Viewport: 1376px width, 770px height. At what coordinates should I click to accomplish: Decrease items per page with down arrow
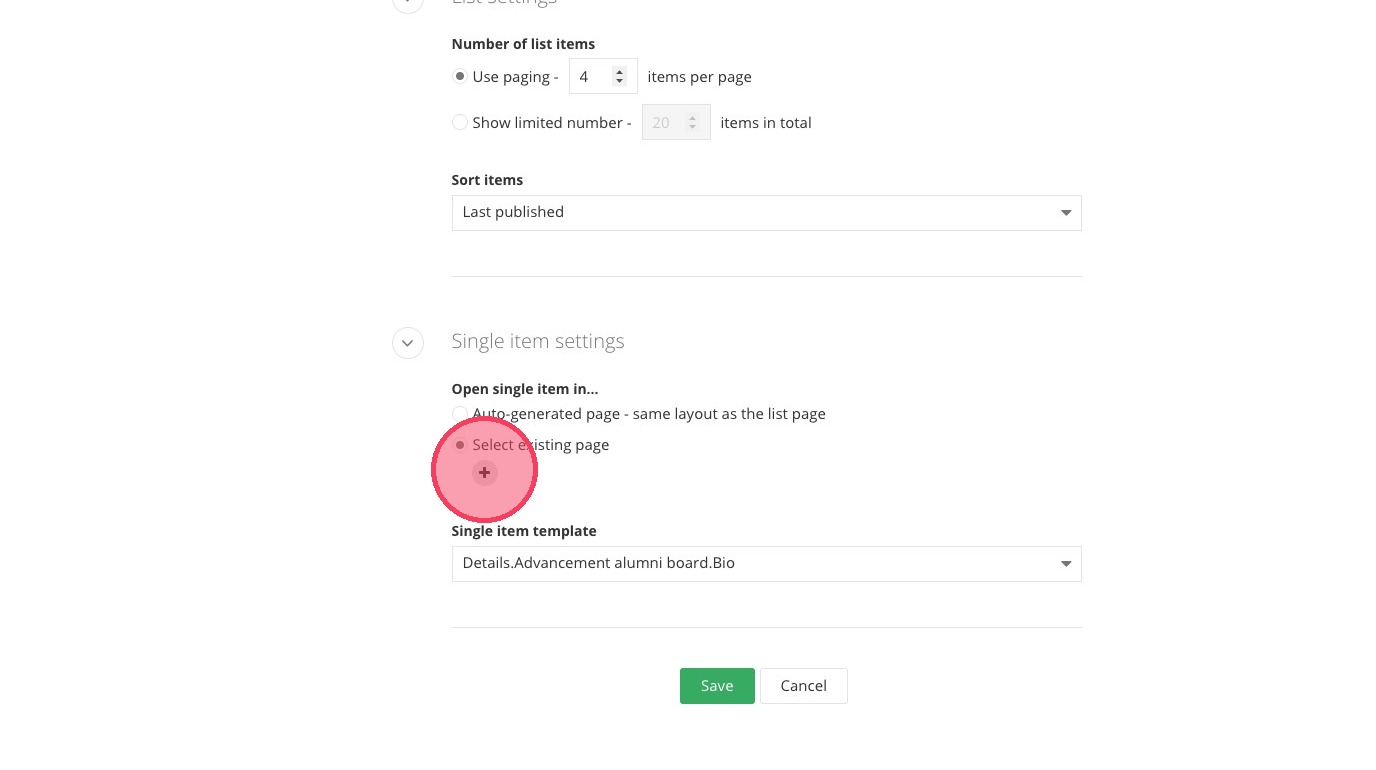click(x=620, y=82)
